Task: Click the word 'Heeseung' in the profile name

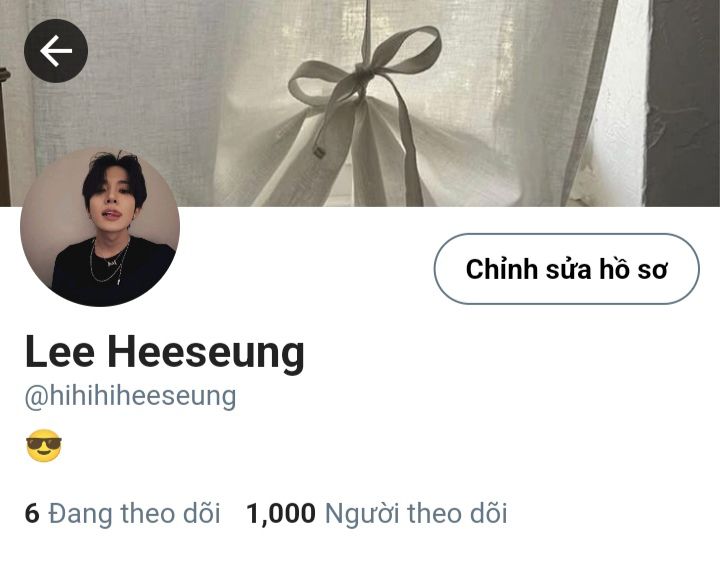Action: coord(206,354)
